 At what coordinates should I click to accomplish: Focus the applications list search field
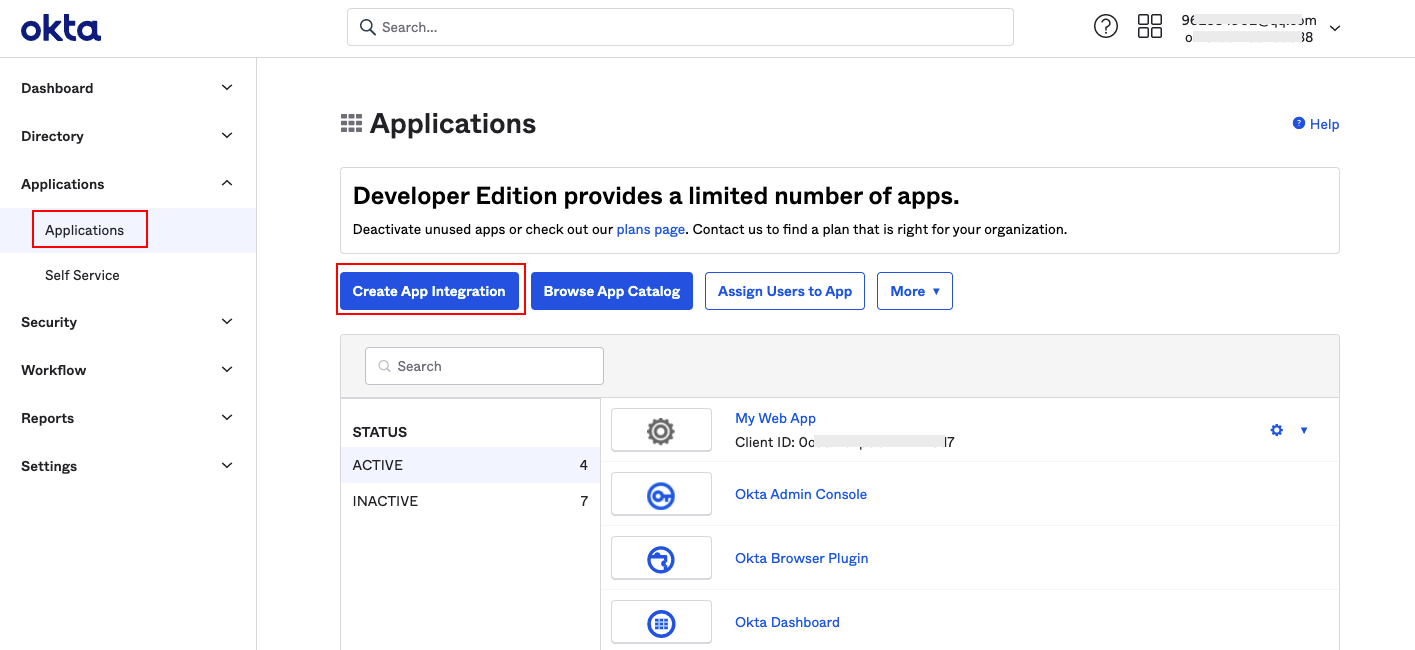(484, 366)
